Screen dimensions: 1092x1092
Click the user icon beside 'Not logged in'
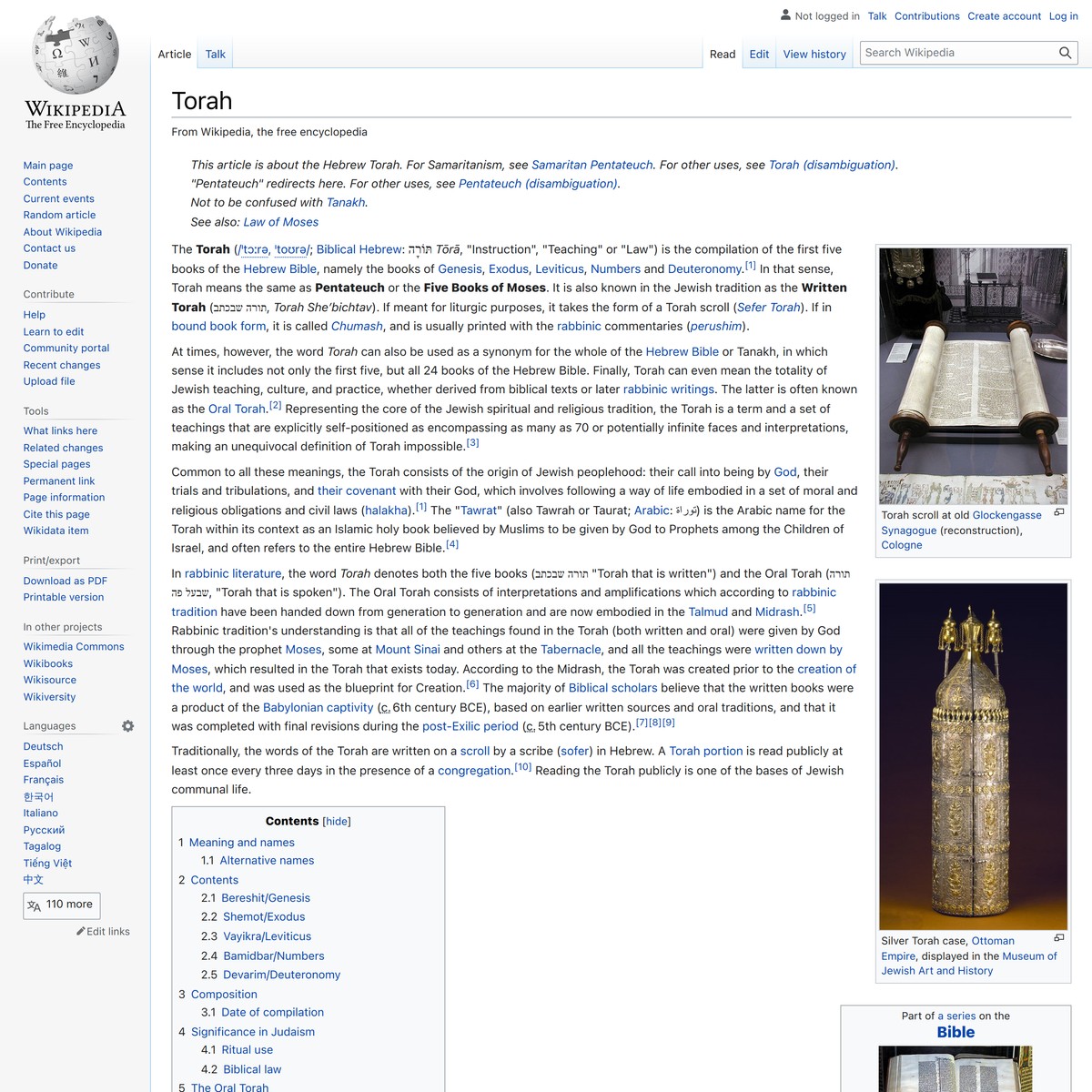pyautogui.click(x=784, y=15)
